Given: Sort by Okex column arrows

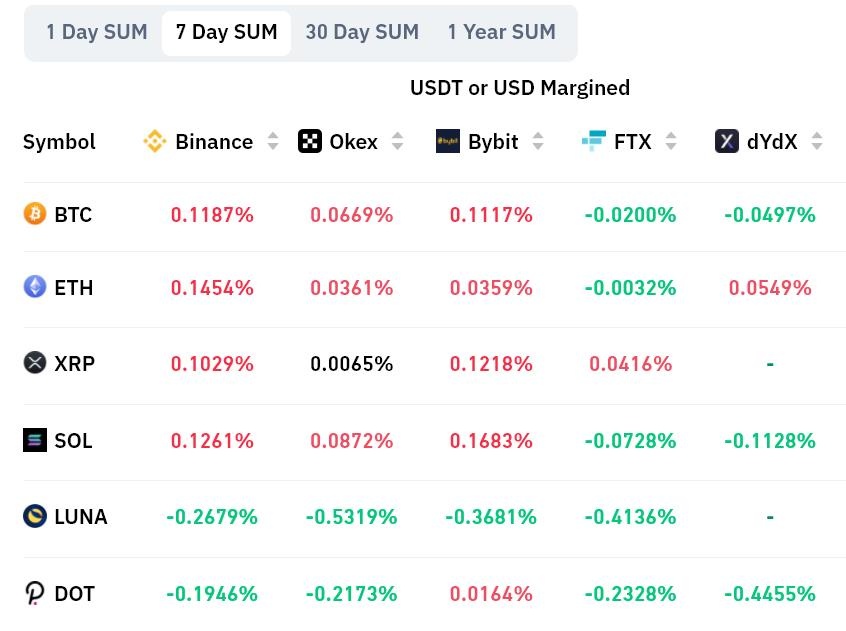Looking at the screenshot, I should [x=397, y=142].
